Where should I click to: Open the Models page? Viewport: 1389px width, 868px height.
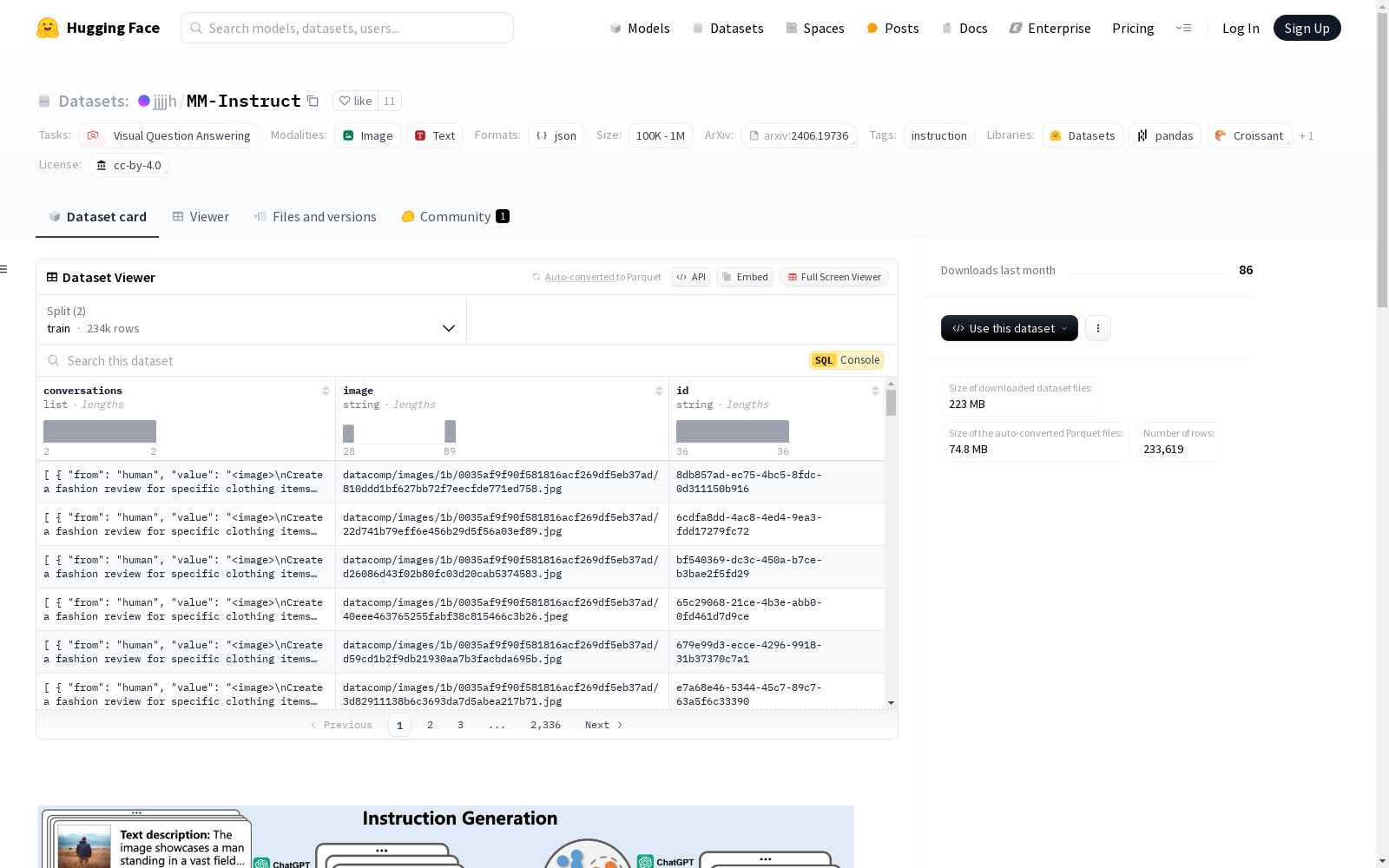(x=640, y=28)
